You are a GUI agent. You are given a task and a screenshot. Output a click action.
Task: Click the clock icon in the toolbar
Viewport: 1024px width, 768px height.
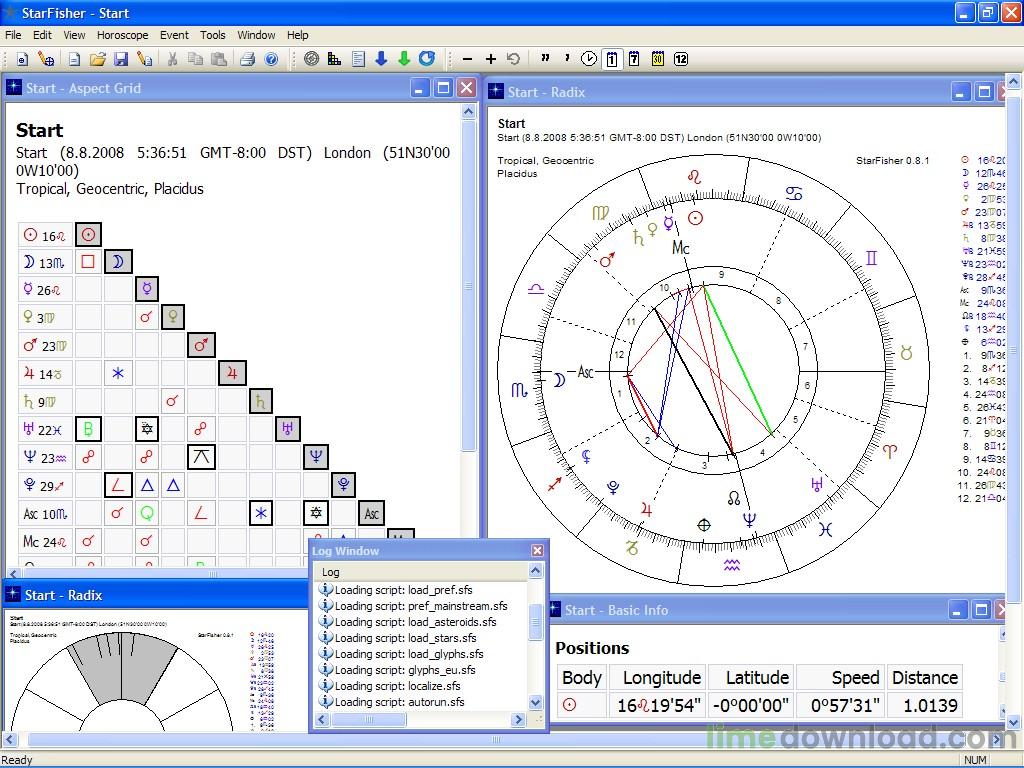(589, 59)
